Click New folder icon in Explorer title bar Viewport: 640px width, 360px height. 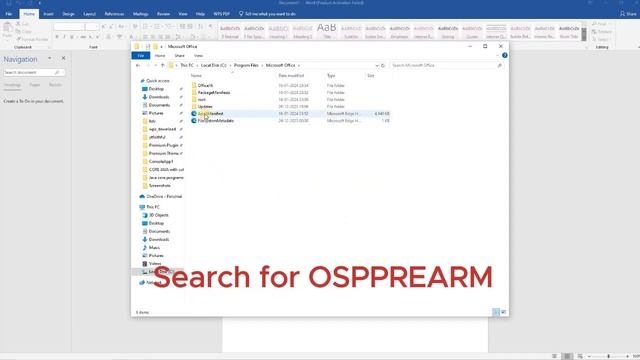pyautogui.click(x=155, y=47)
